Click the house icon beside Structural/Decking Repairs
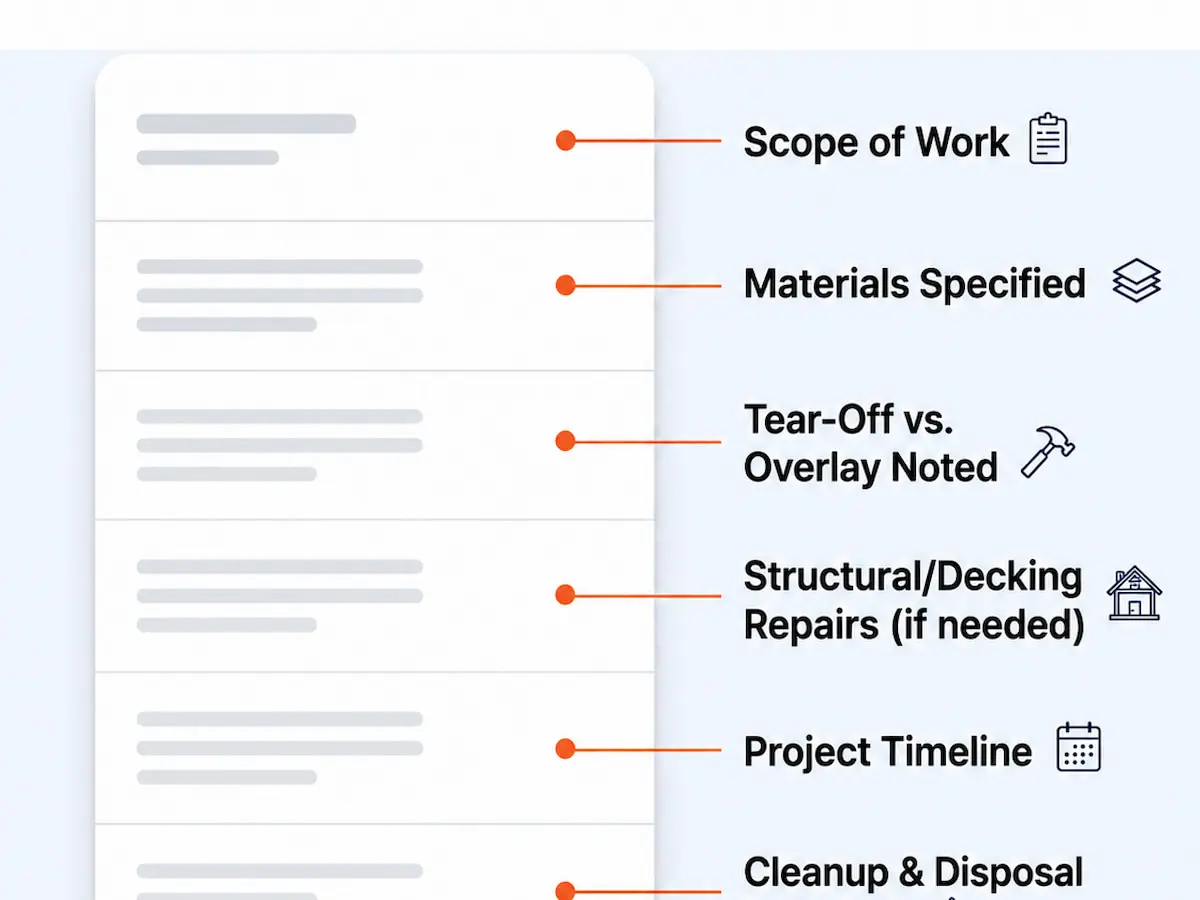1200x900 pixels. coord(1134,593)
